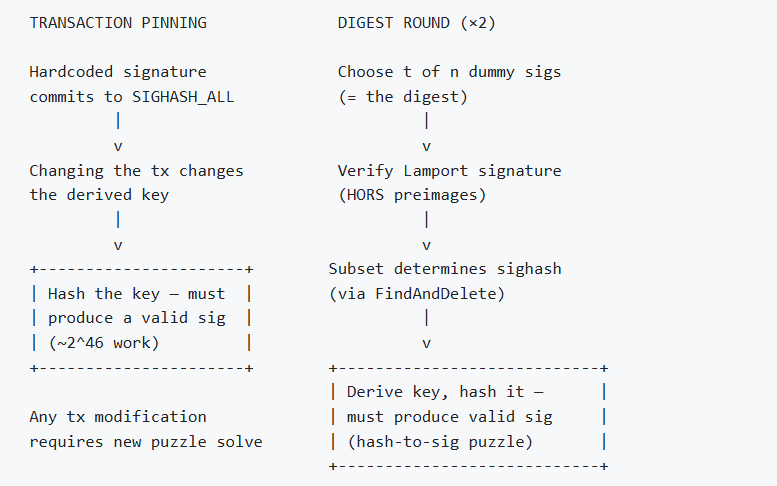Click 'requires new puzzle solve' text

click(x=146, y=441)
